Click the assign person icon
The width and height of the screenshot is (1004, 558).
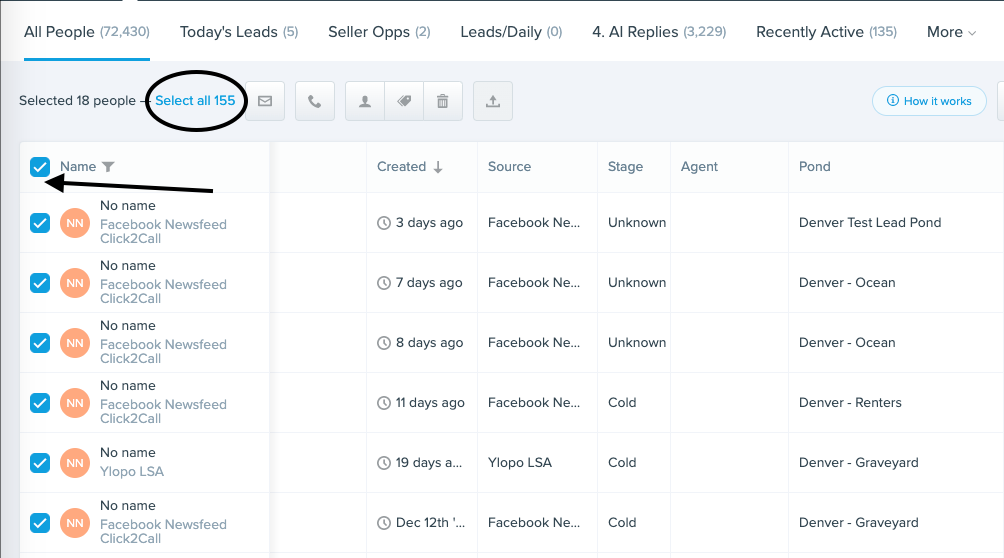click(365, 101)
